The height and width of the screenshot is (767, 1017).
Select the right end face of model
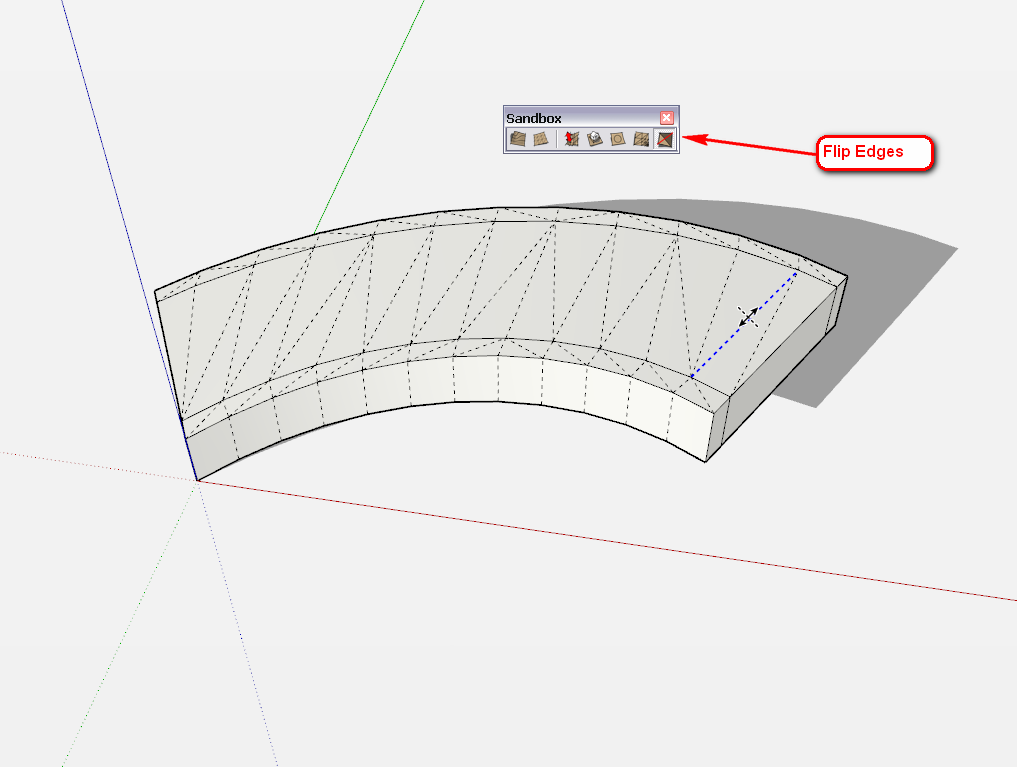(780, 370)
